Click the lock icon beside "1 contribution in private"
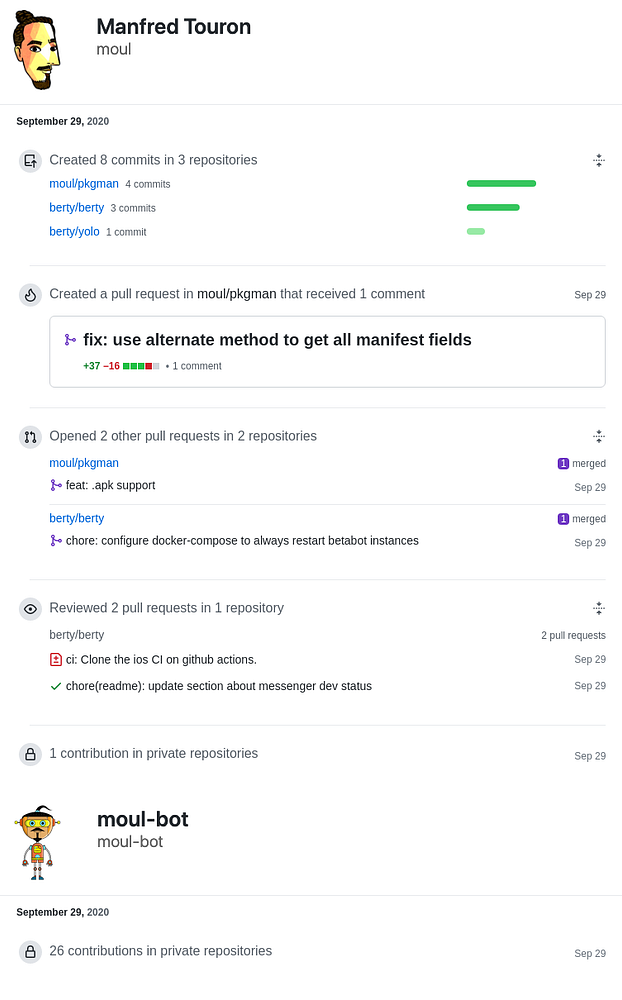The image size is (622, 1000). (x=30, y=754)
